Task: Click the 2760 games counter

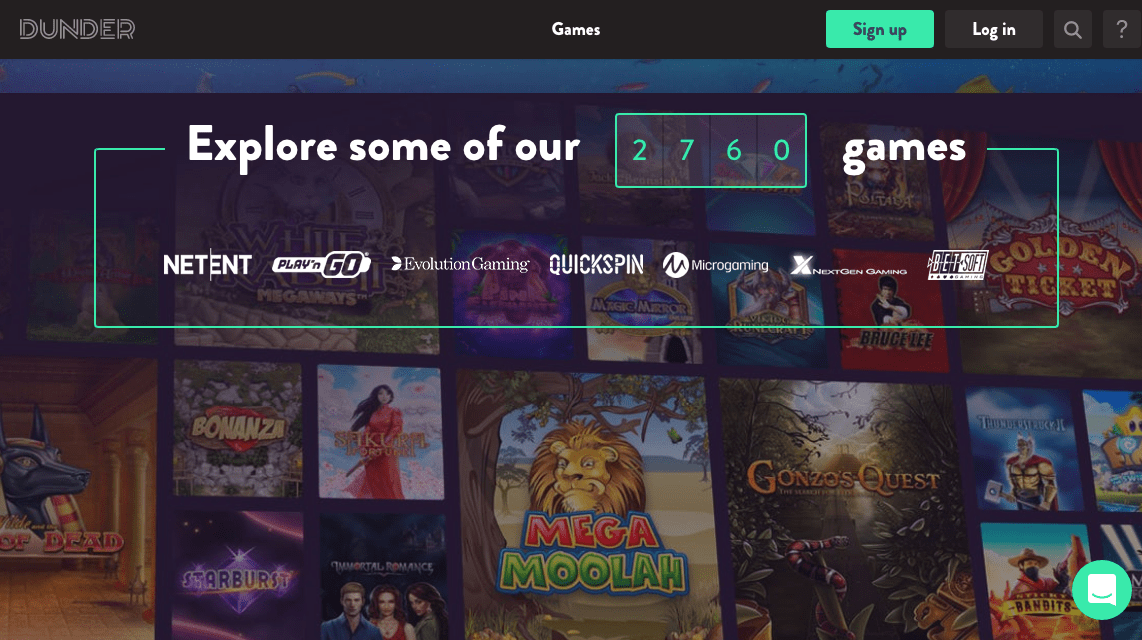Action: point(711,151)
